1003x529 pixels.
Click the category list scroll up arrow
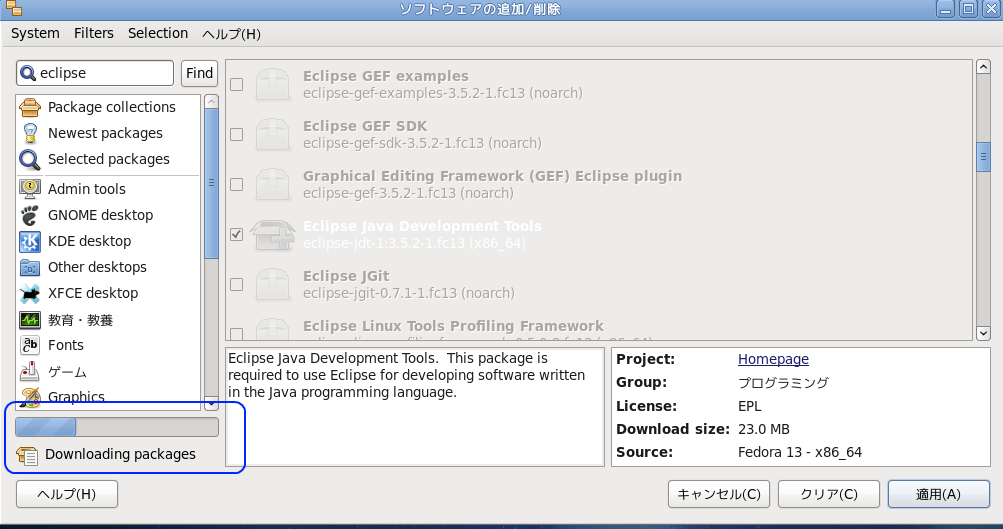[211, 102]
